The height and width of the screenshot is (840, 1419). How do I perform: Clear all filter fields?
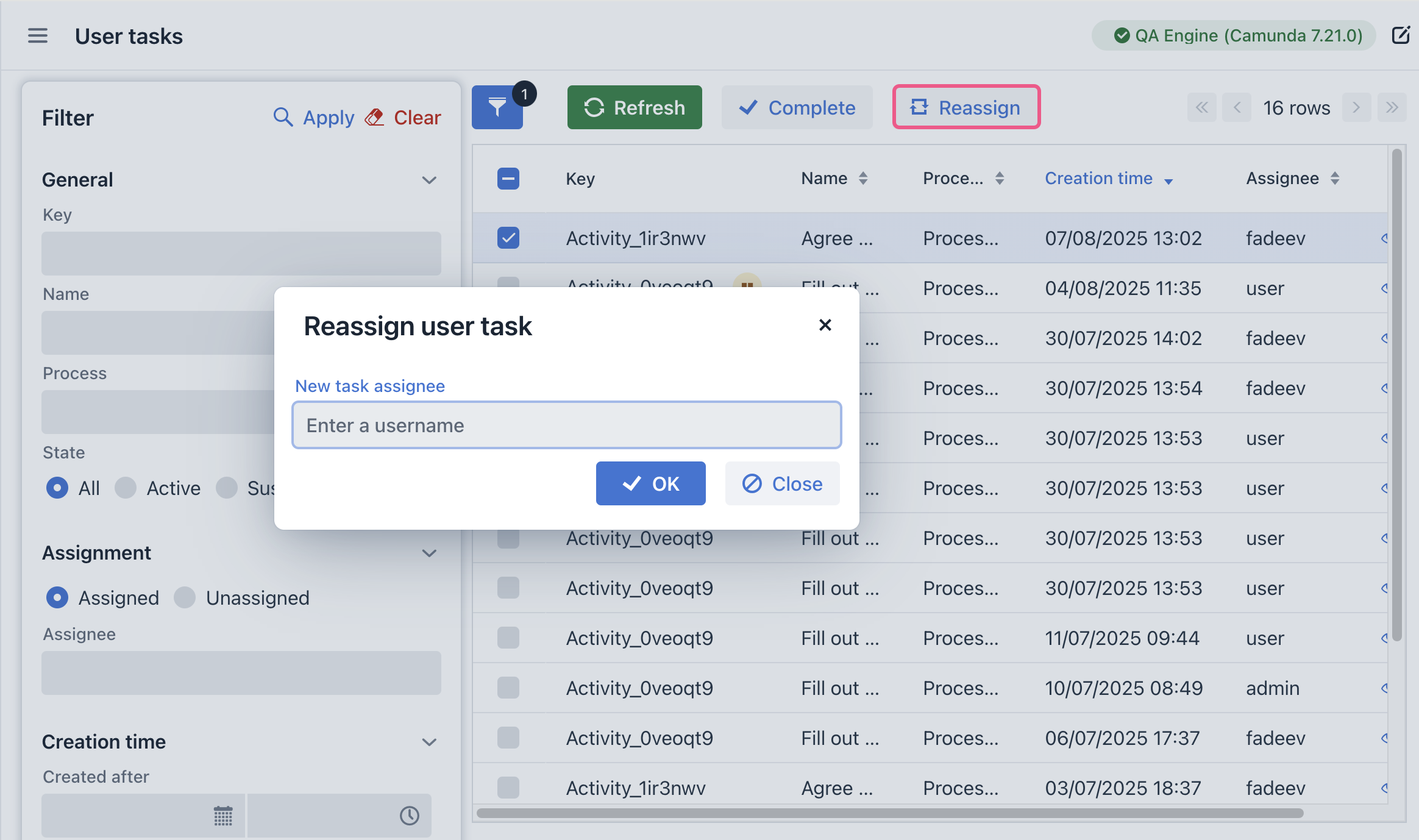click(403, 117)
